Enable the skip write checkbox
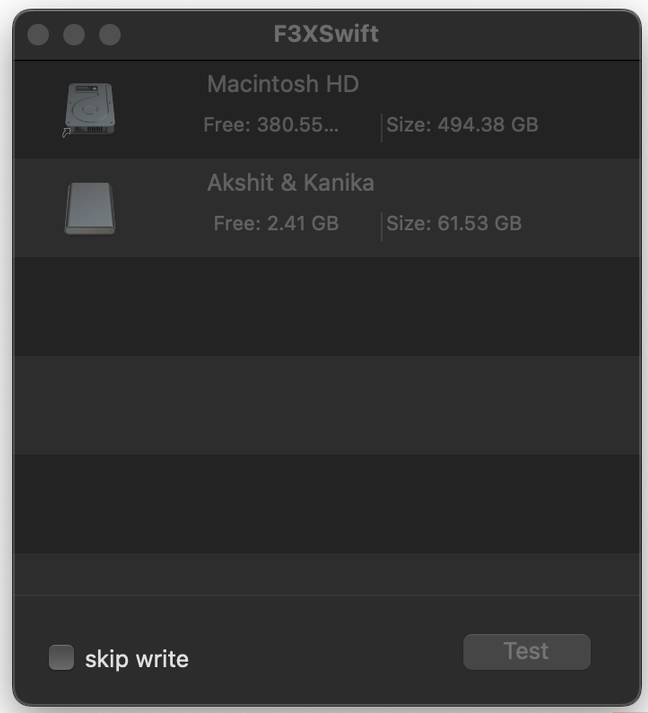The image size is (648, 713). click(x=62, y=658)
